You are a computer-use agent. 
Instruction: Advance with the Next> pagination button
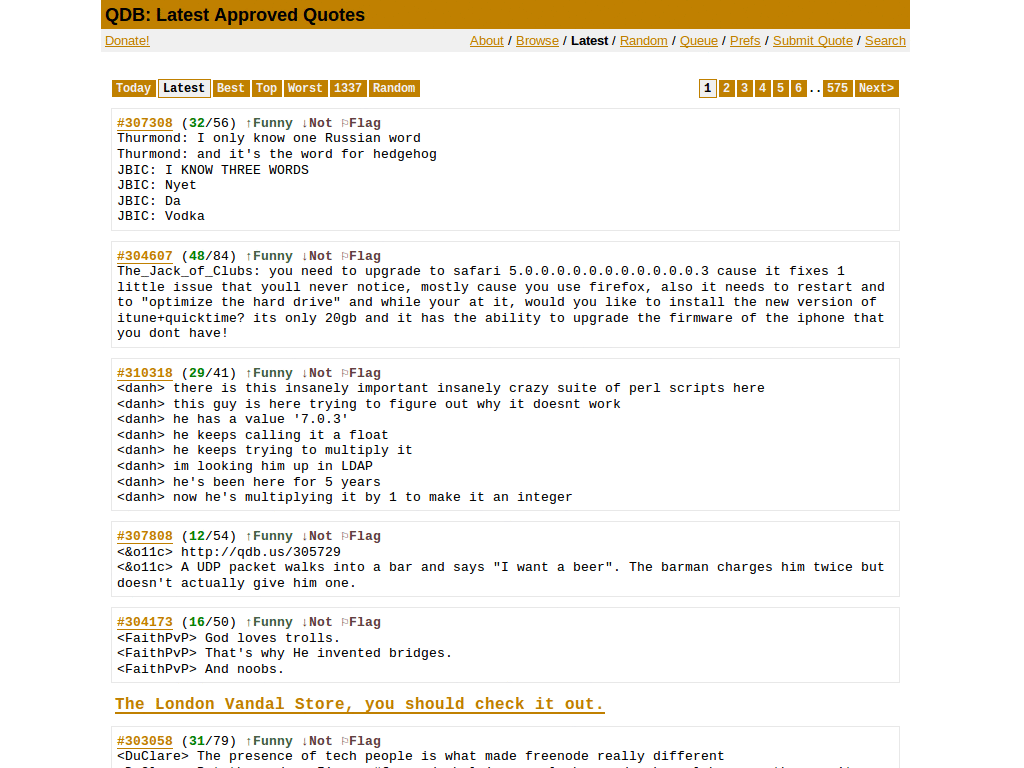coord(876,88)
